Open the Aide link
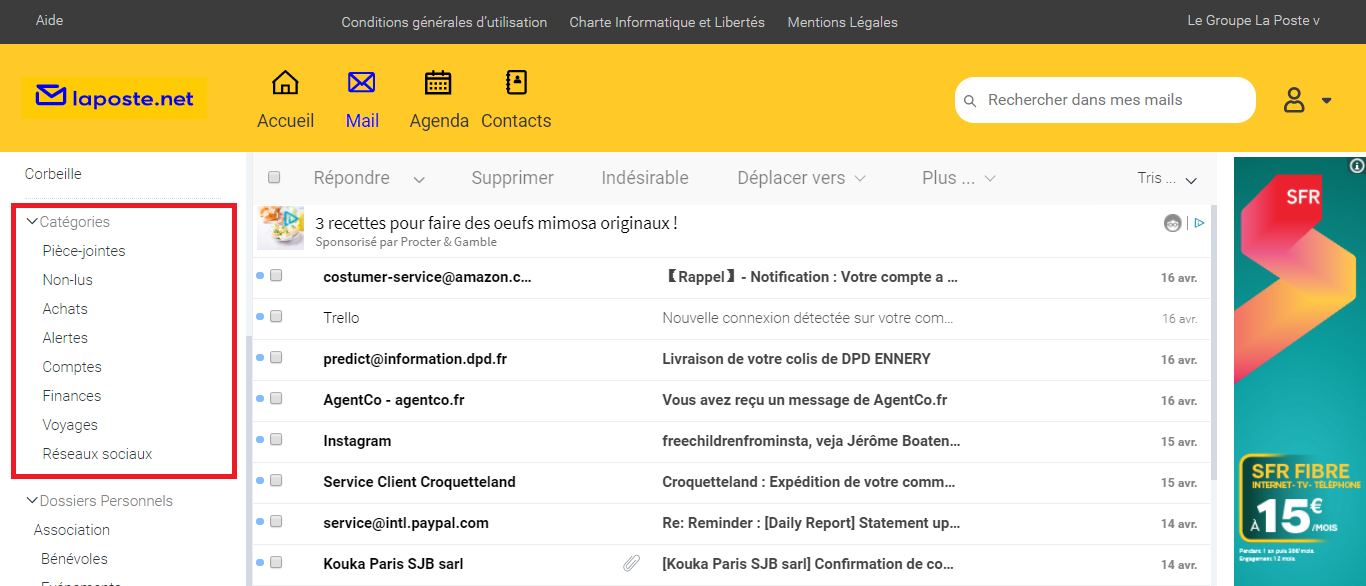The width and height of the screenshot is (1366, 586). (x=48, y=19)
